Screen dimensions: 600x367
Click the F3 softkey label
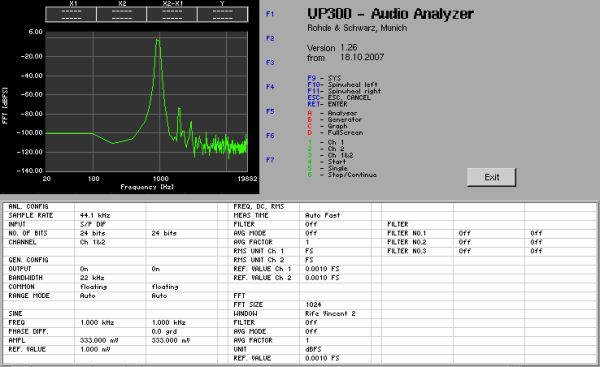270,62
